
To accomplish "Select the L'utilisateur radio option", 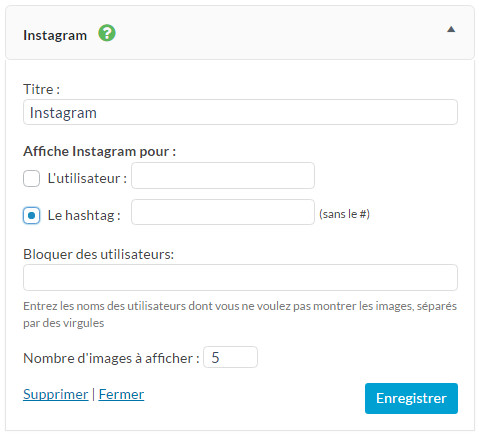I will pyautogui.click(x=31, y=178).
